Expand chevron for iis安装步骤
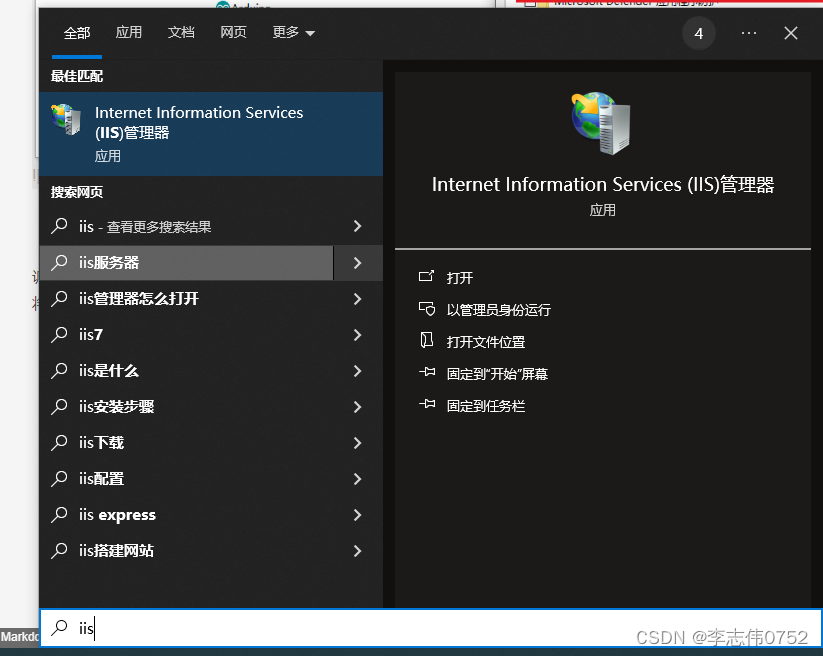Screen dimensions: 823x656 (357, 407)
